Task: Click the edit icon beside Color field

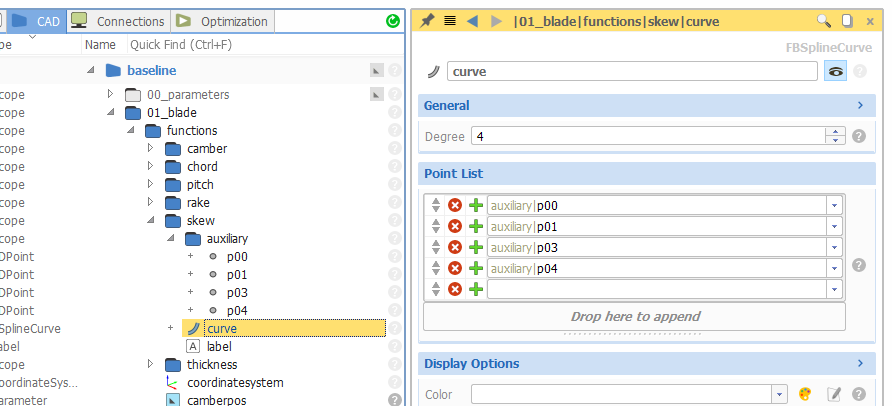Action: coord(835,395)
